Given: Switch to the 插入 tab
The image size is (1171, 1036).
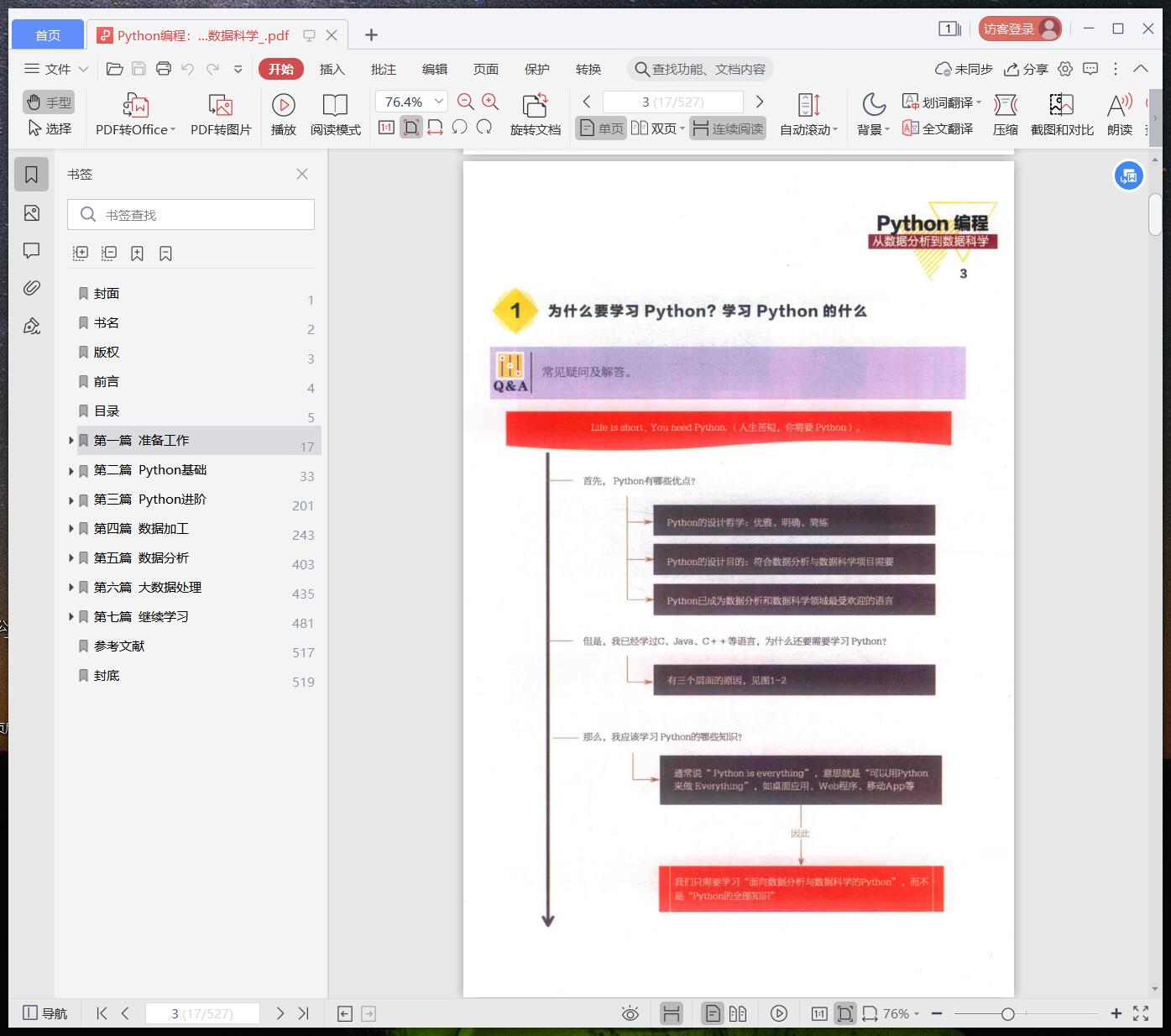Looking at the screenshot, I should click(332, 69).
